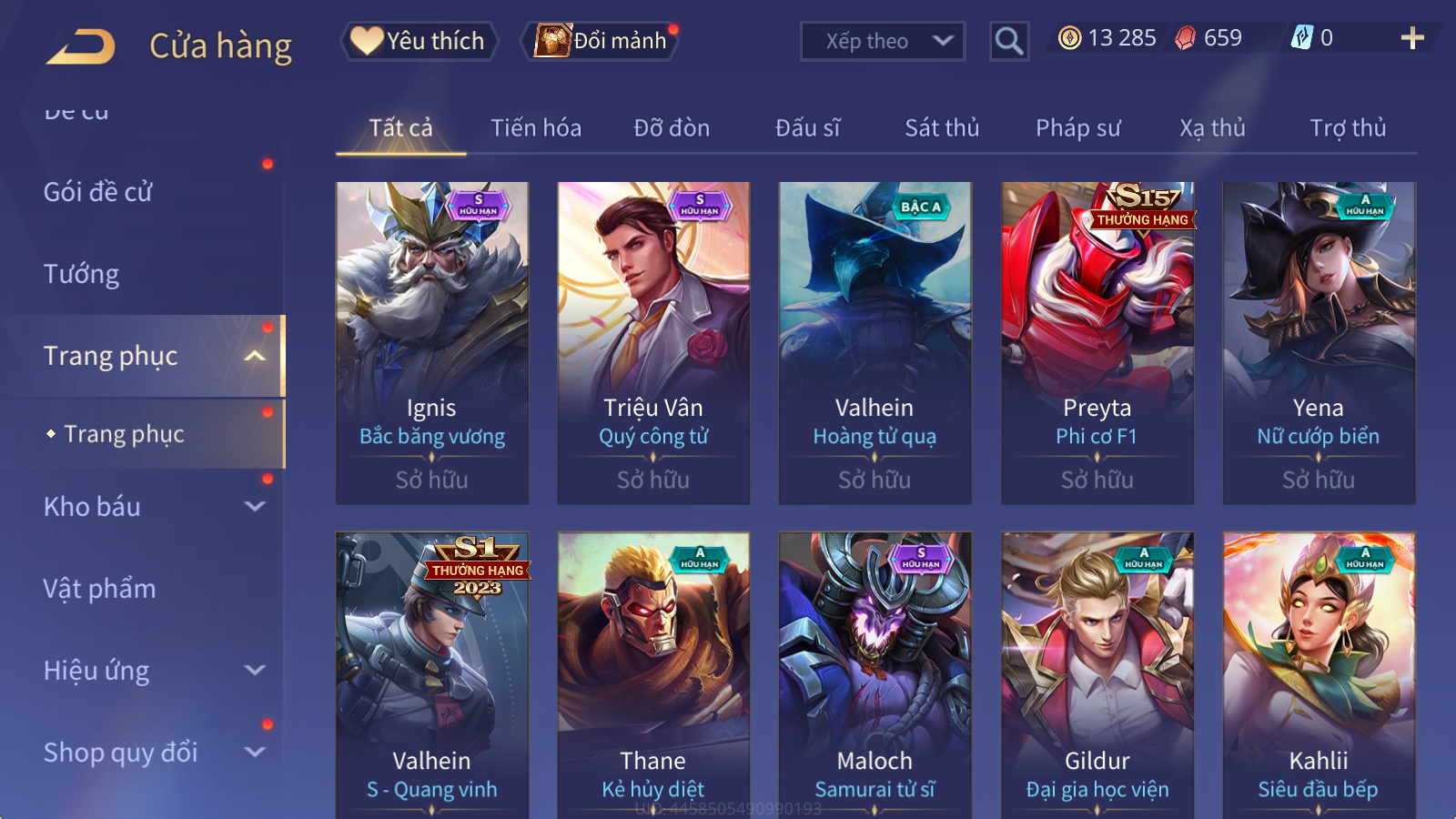Tap the gold coin icon
This screenshot has width=1456, height=819.
(1070, 38)
